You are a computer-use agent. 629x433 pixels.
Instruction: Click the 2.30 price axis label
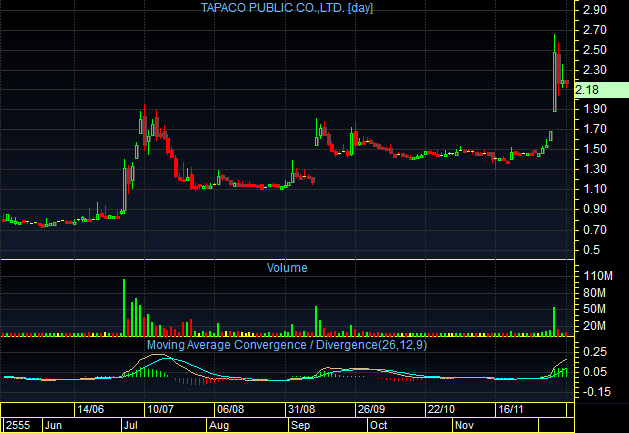(594, 70)
